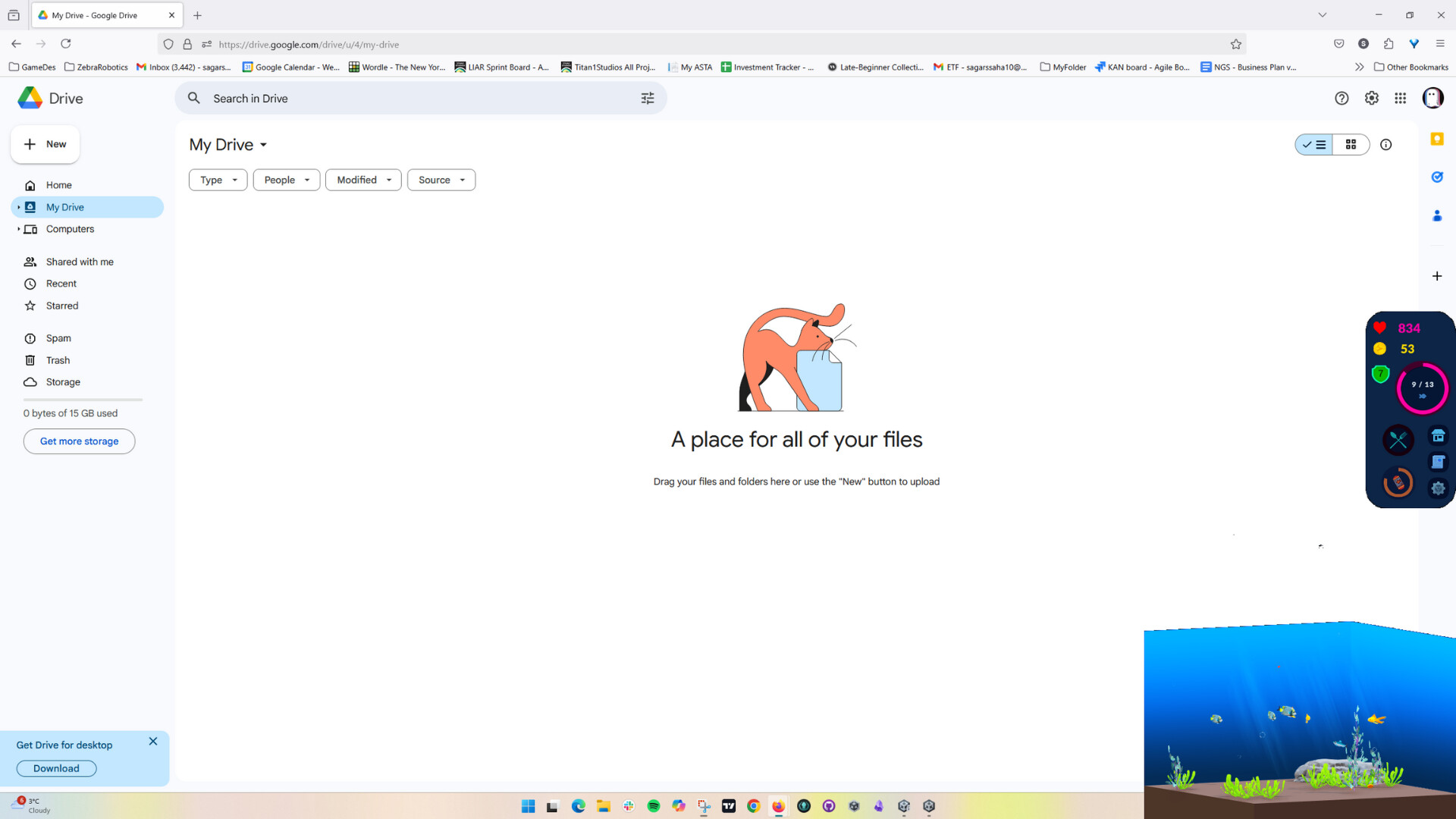Download Drive for desktop
The image size is (1456, 819).
click(x=55, y=768)
